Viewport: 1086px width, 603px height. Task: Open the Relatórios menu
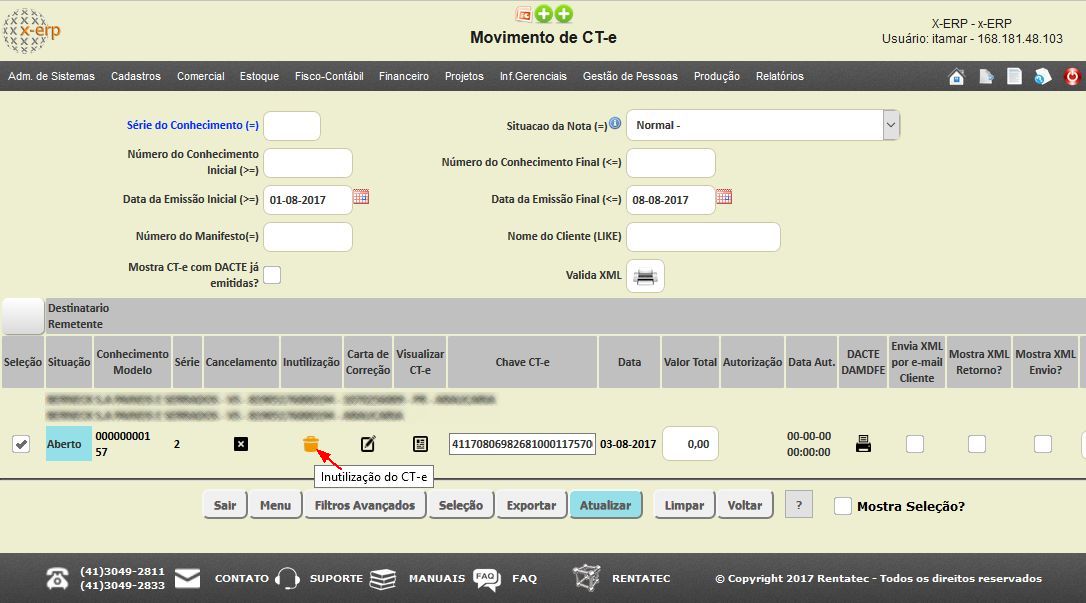780,76
